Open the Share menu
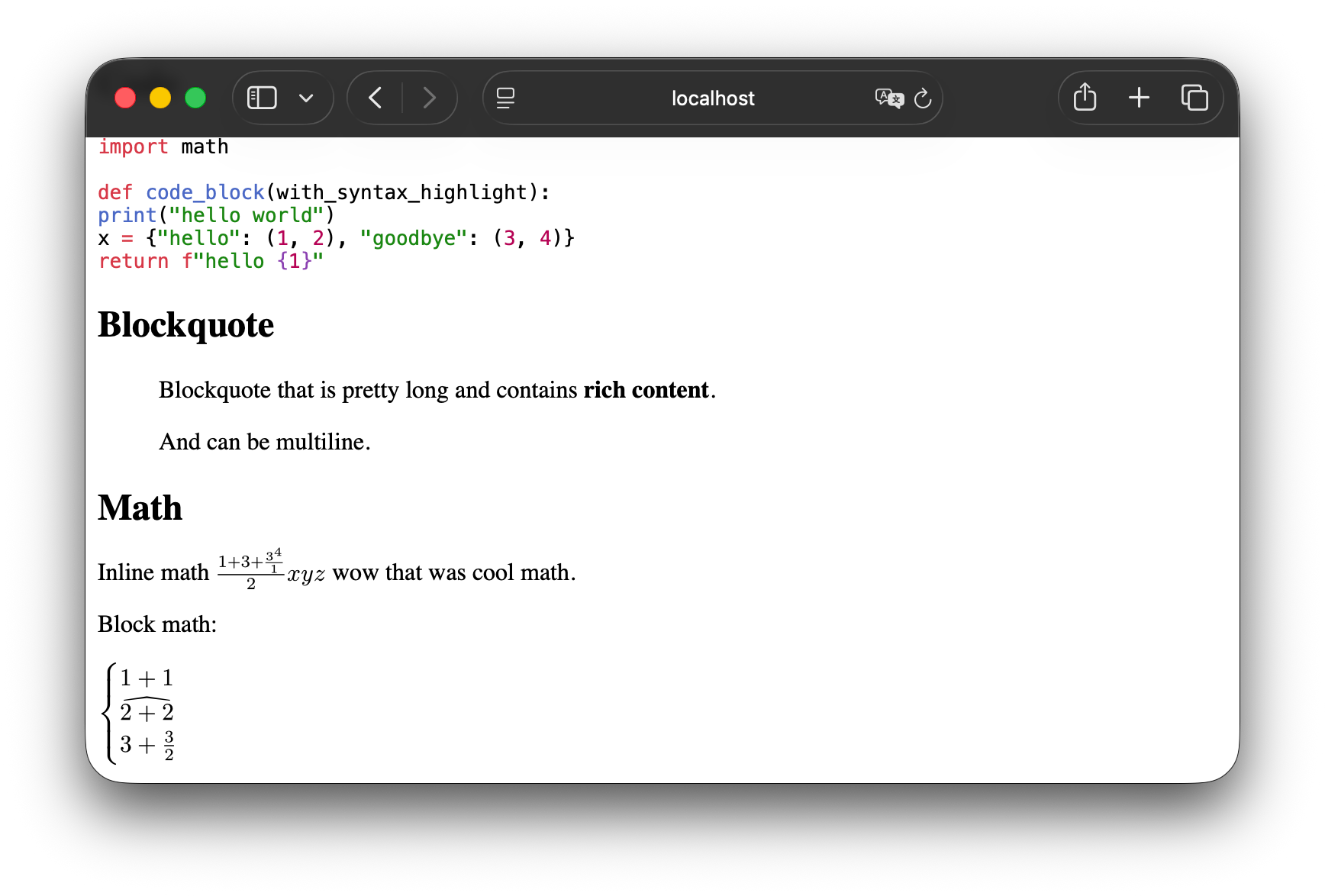The image size is (1325, 896). (1084, 97)
